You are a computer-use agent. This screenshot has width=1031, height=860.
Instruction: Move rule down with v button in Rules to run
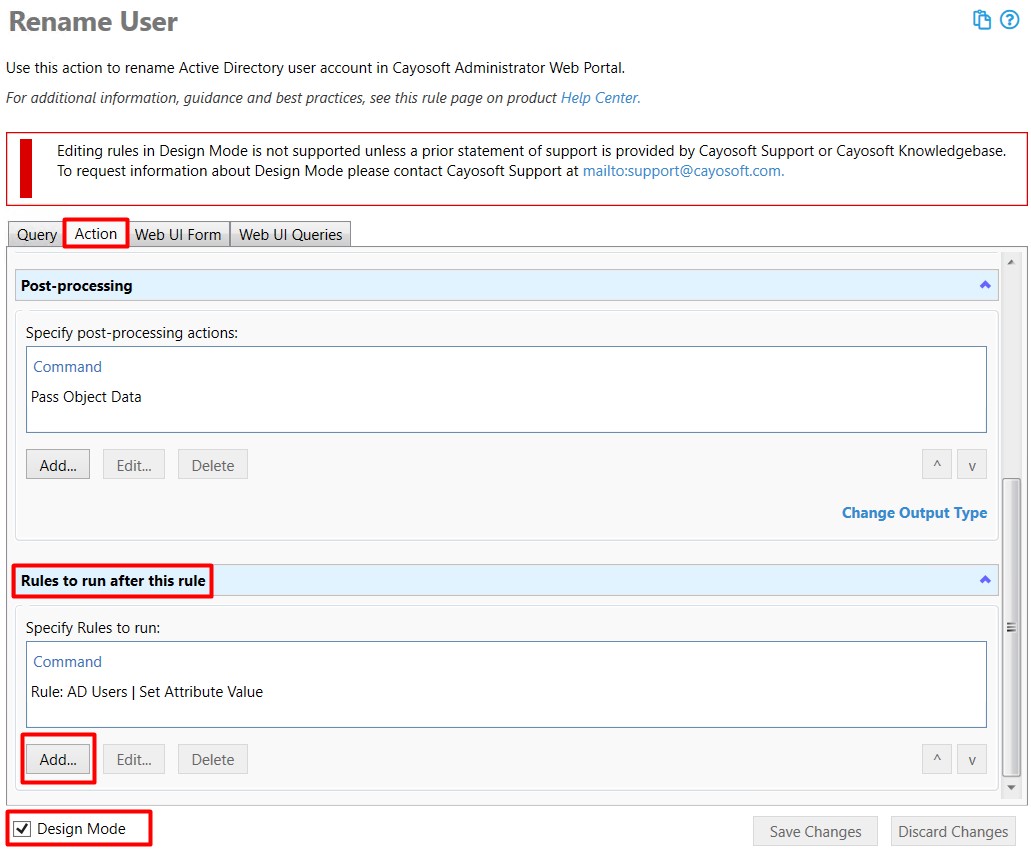972,759
